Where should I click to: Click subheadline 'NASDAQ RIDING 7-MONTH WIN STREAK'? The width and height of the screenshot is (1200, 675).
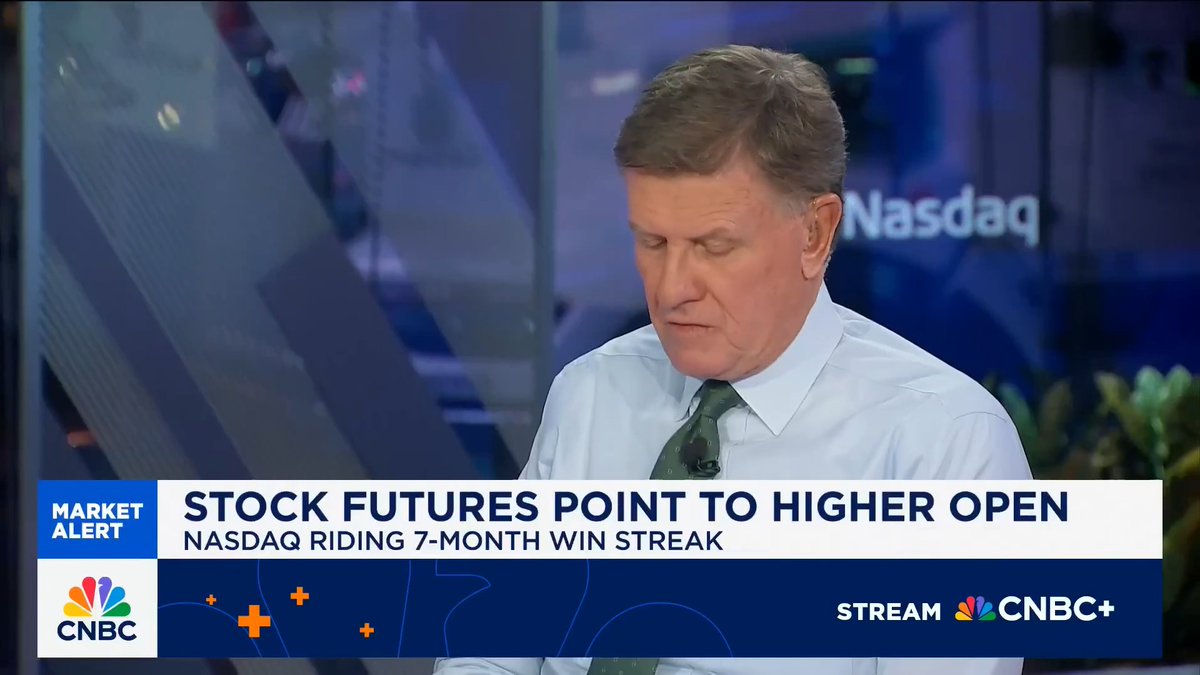pyautogui.click(x=453, y=542)
